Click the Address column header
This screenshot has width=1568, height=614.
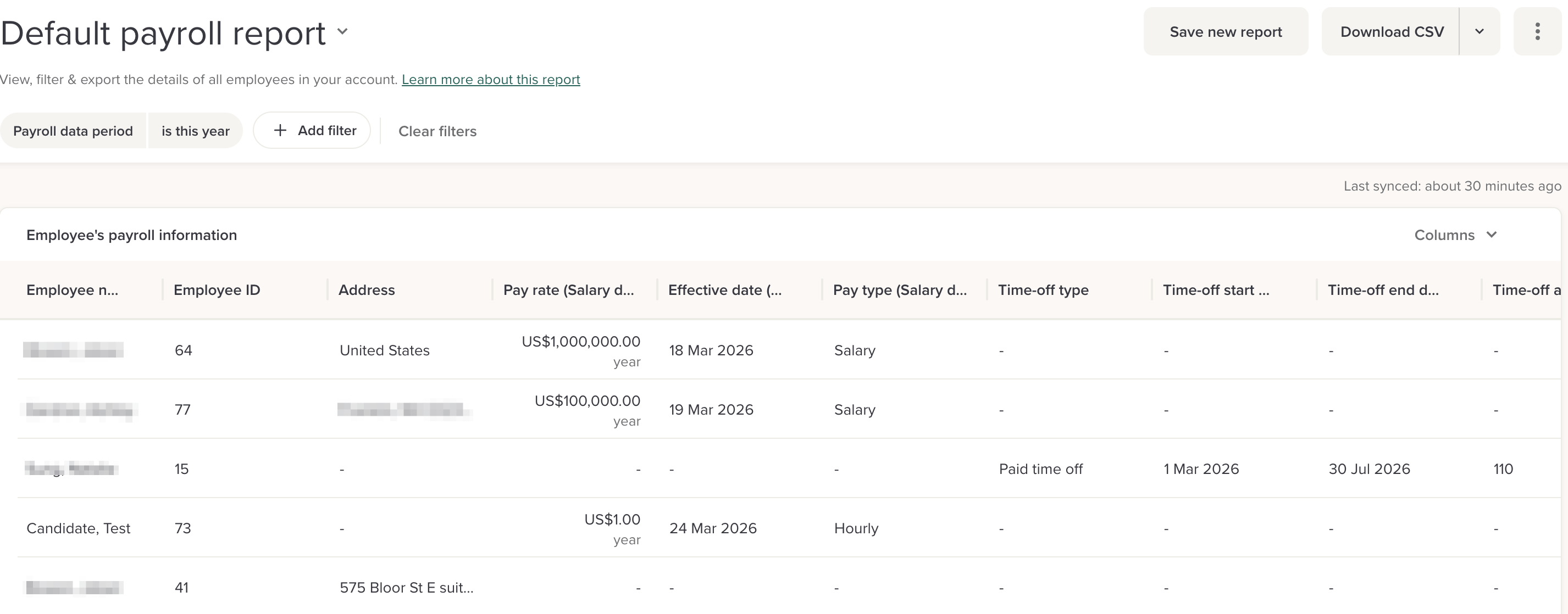point(367,291)
